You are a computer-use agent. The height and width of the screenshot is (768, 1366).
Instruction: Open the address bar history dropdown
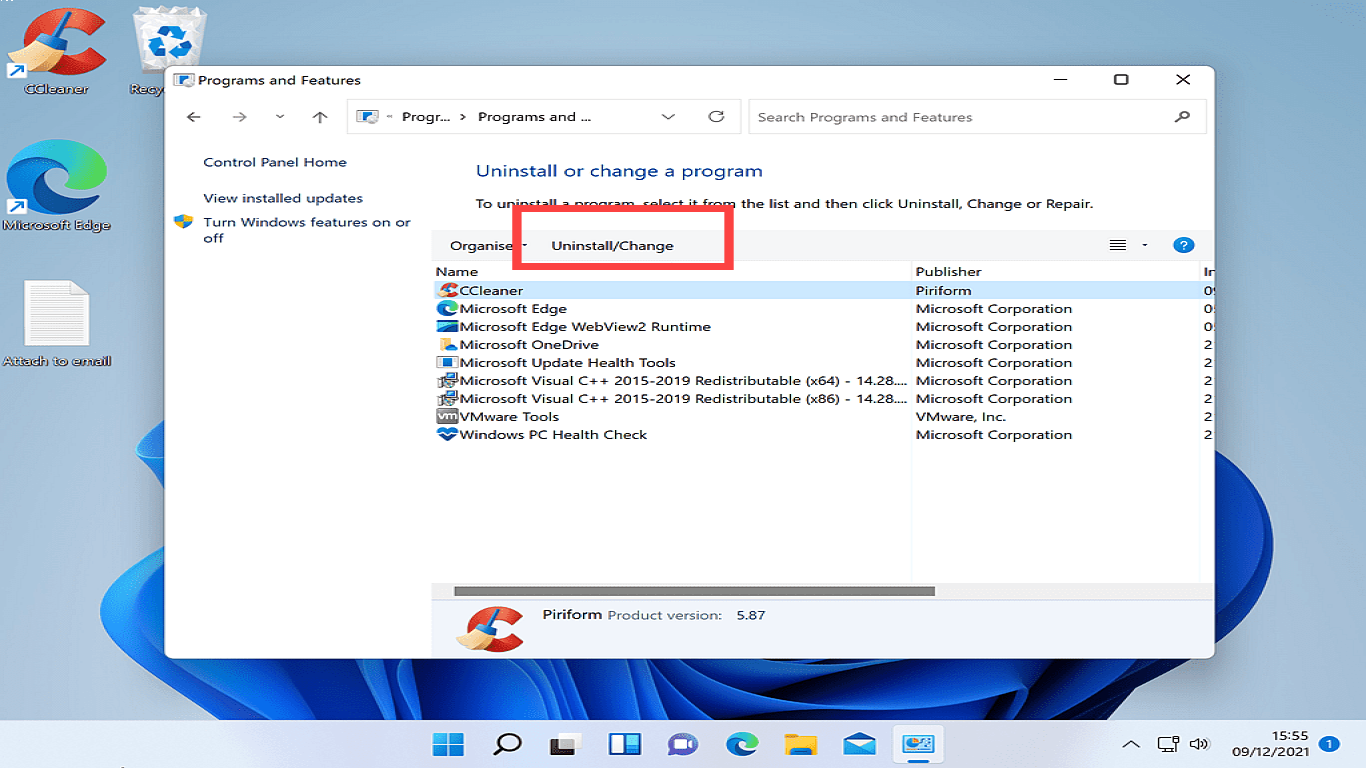point(668,117)
